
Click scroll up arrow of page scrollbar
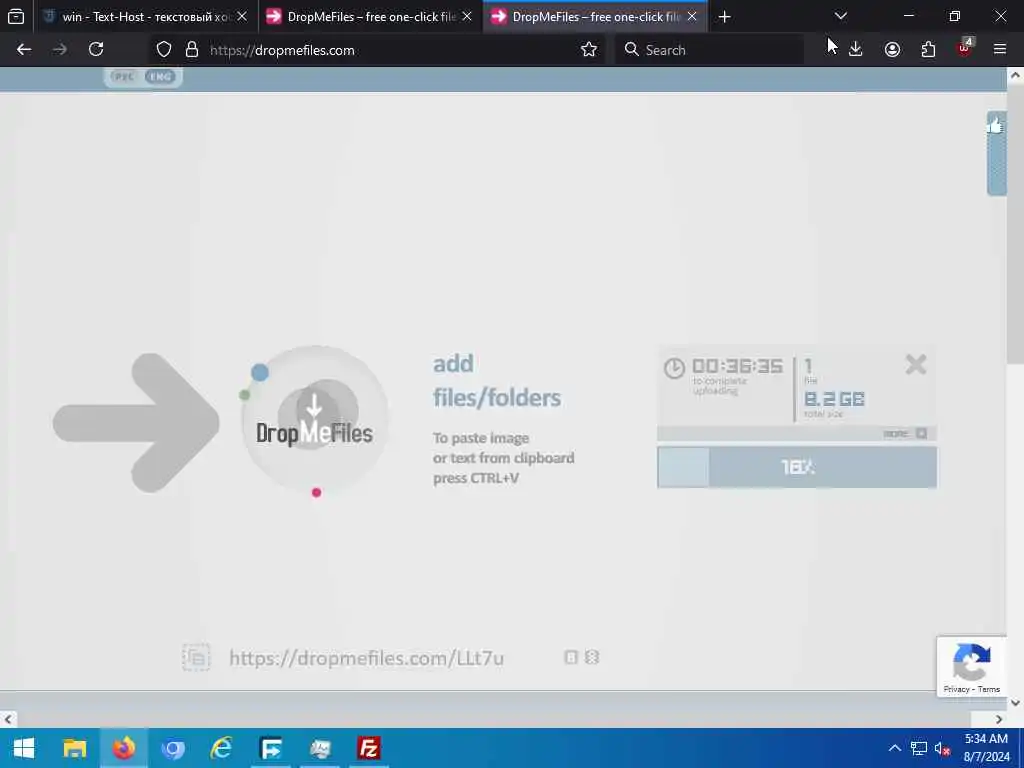1015,75
